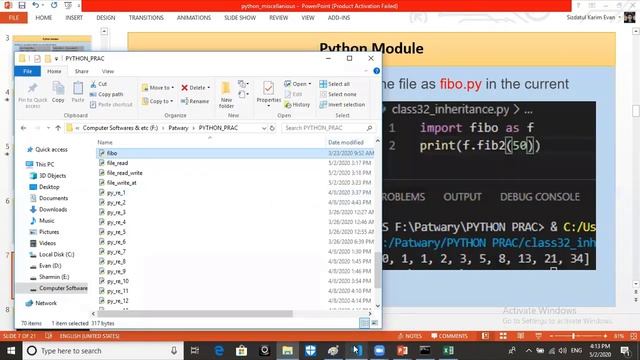
Task: Click the Copy icon in Clipboard group
Action: [58, 88]
